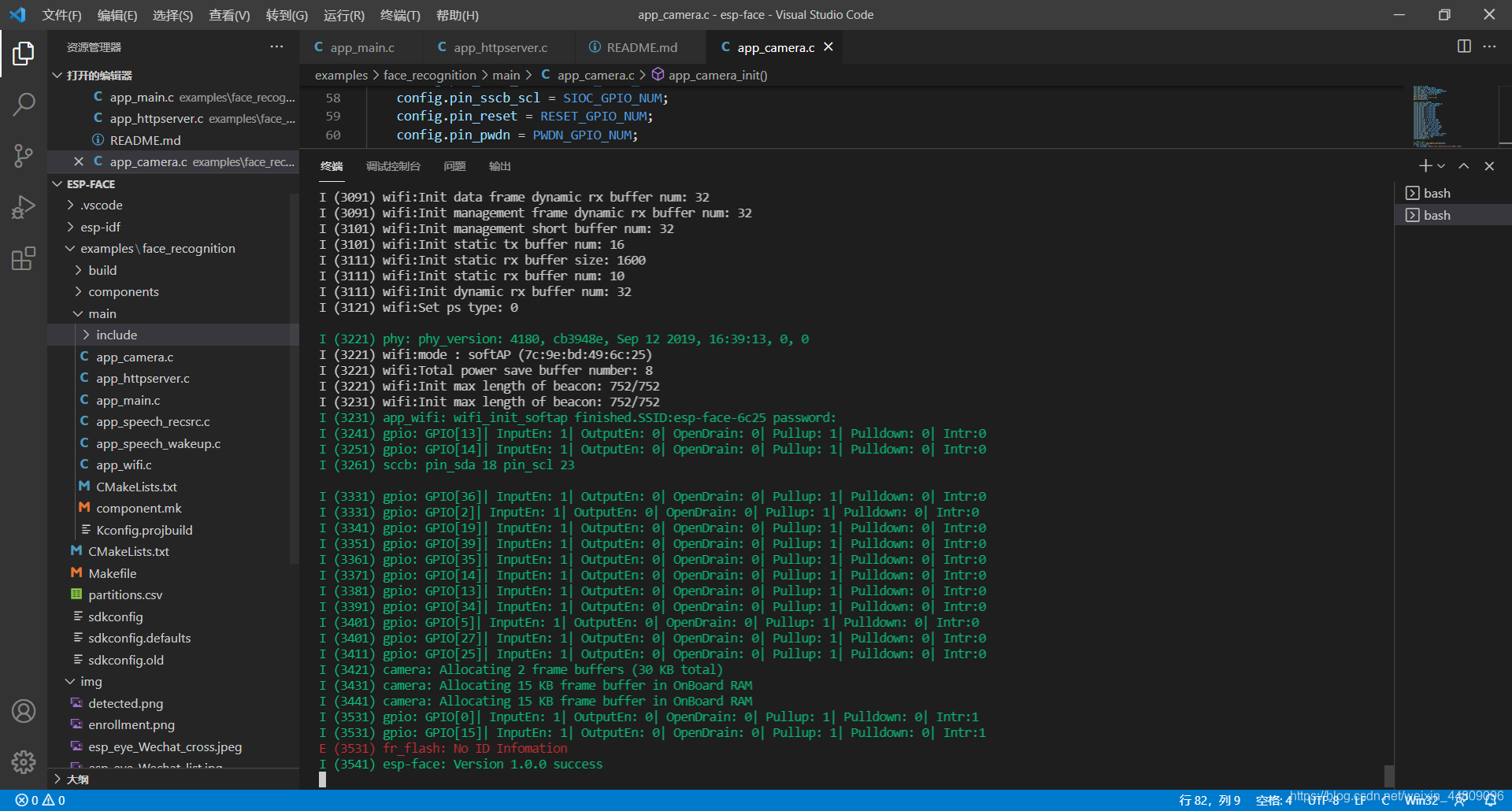Screen dimensions: 1512x811
Task: Click the line and column status item
Action: pyautogui.click(x=1210, y=800)
